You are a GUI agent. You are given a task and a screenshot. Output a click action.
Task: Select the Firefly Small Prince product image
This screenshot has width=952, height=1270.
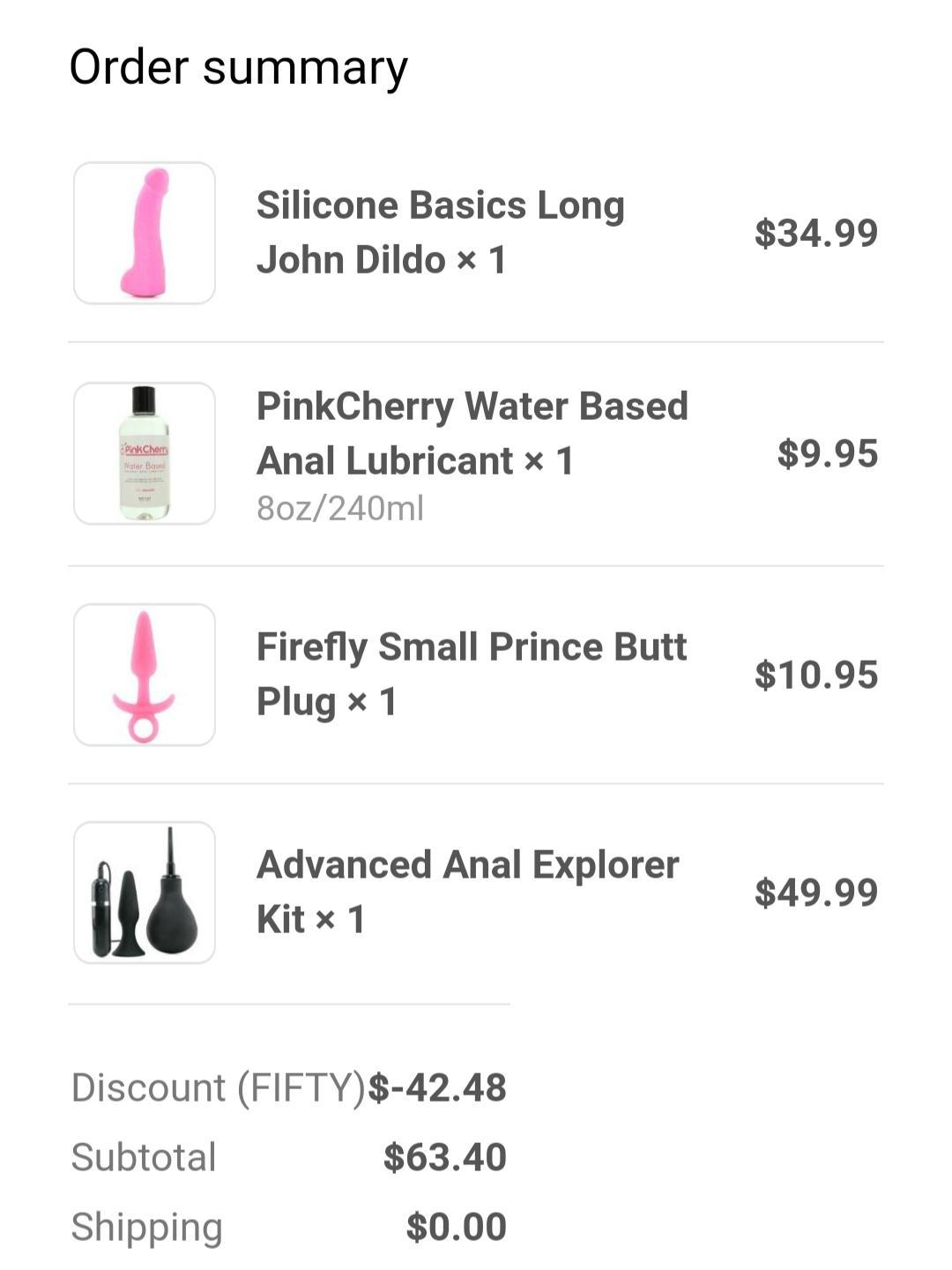point(145,675)
